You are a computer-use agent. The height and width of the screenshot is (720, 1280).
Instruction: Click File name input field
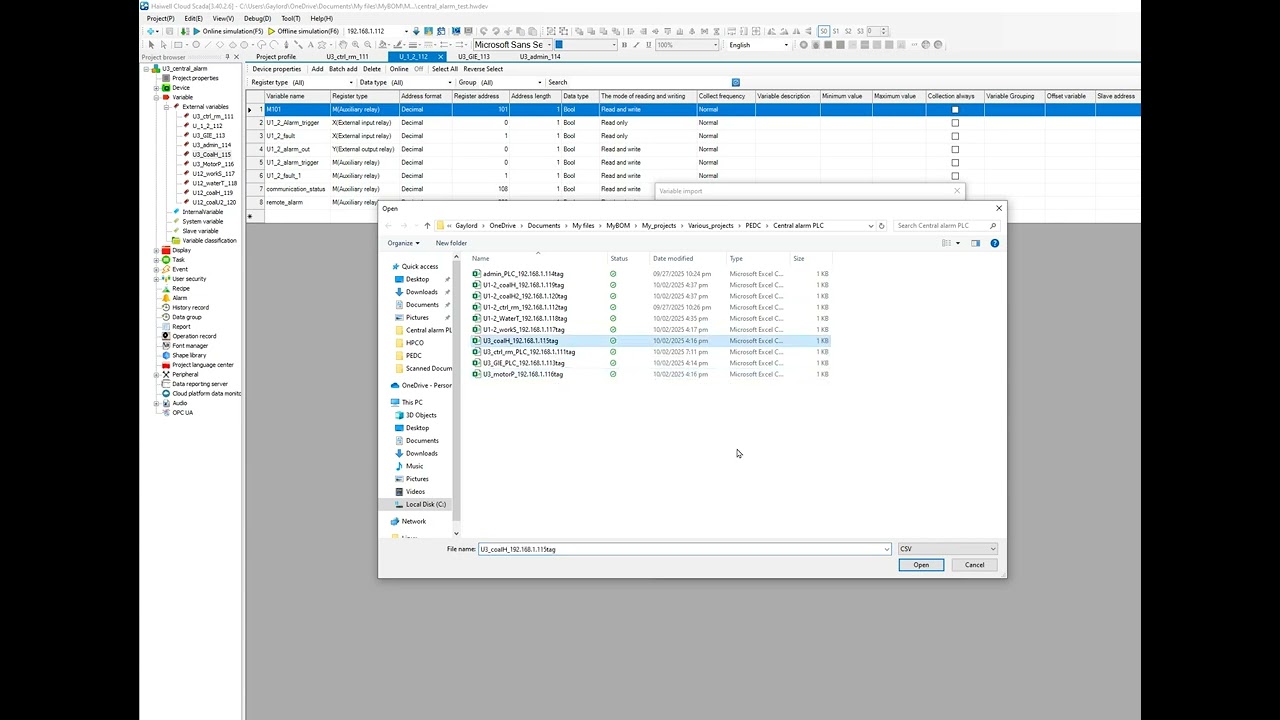pyautogui.click(x=684, y=549)
